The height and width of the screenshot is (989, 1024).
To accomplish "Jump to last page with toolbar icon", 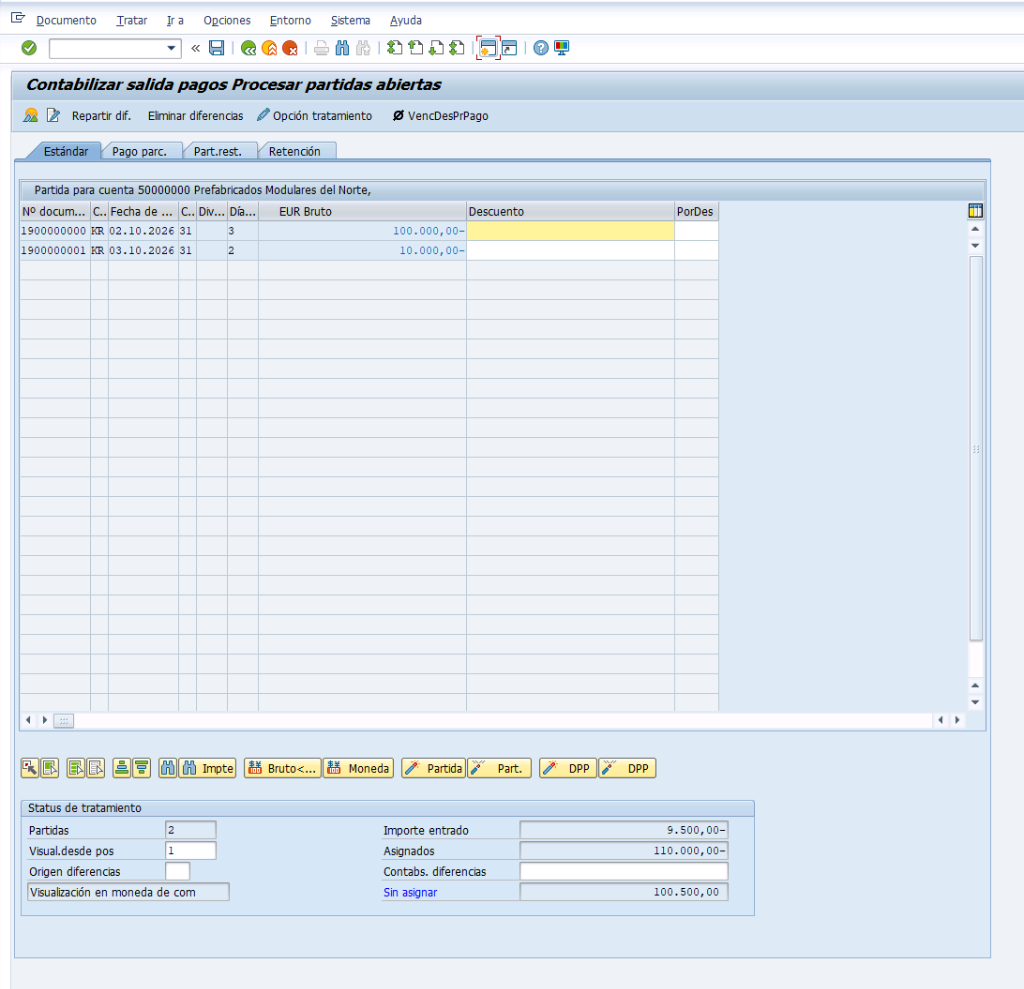I will [x=457, y=48].
